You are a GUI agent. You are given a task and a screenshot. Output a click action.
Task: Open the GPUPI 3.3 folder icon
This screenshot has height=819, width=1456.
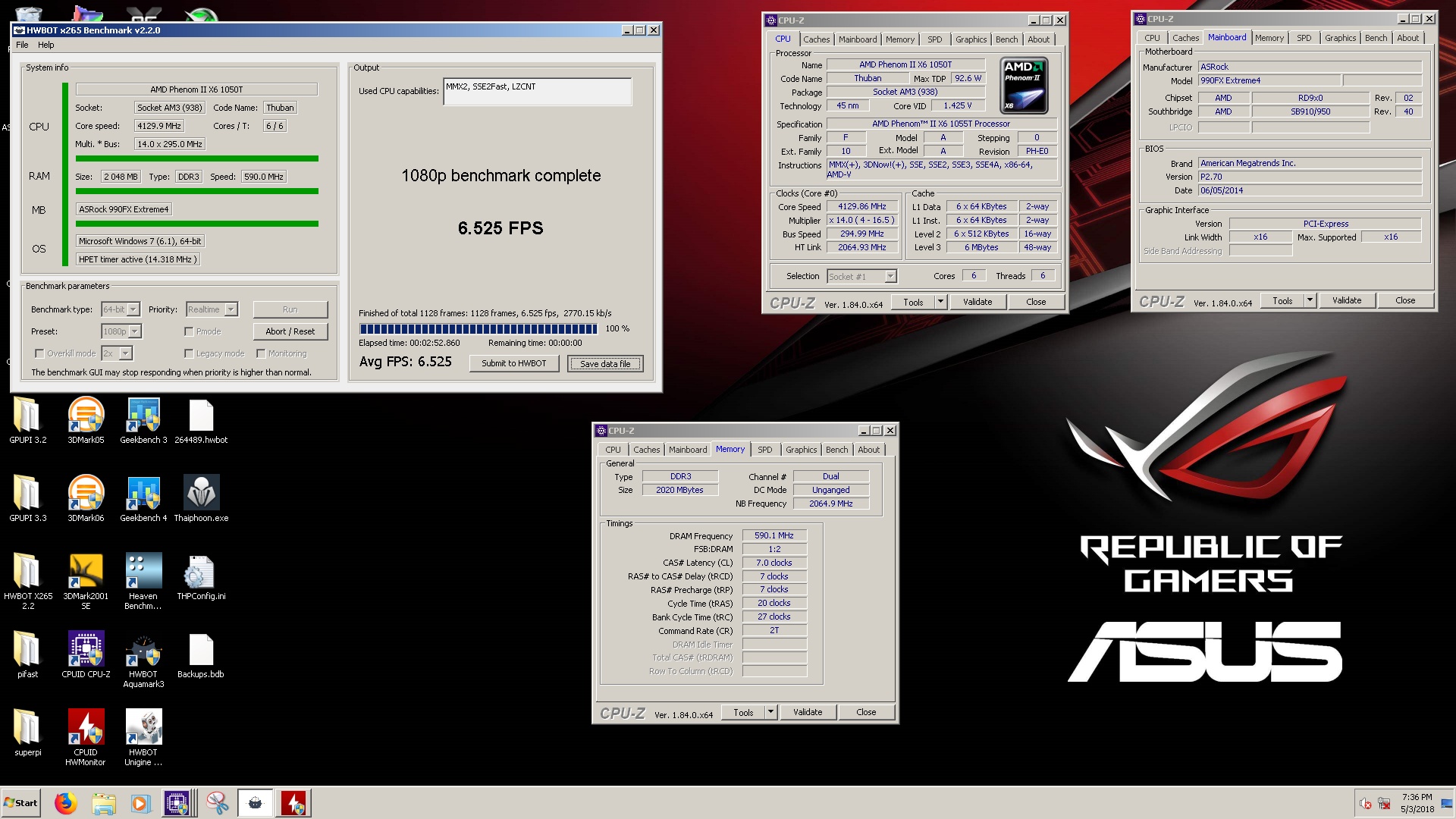pyautogui.click(x=27, y=497)
